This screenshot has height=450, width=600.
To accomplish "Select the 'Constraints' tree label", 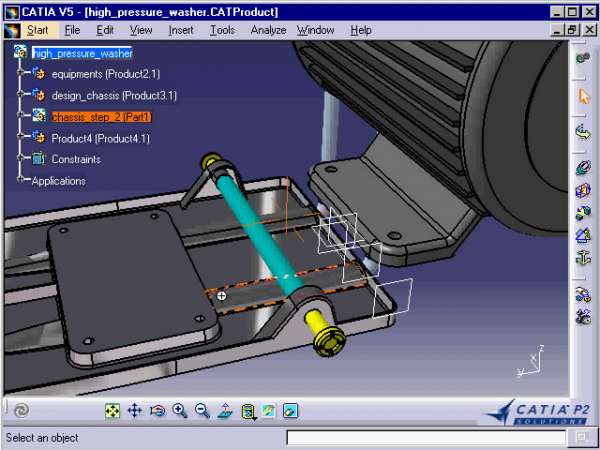I will (76, 159).
